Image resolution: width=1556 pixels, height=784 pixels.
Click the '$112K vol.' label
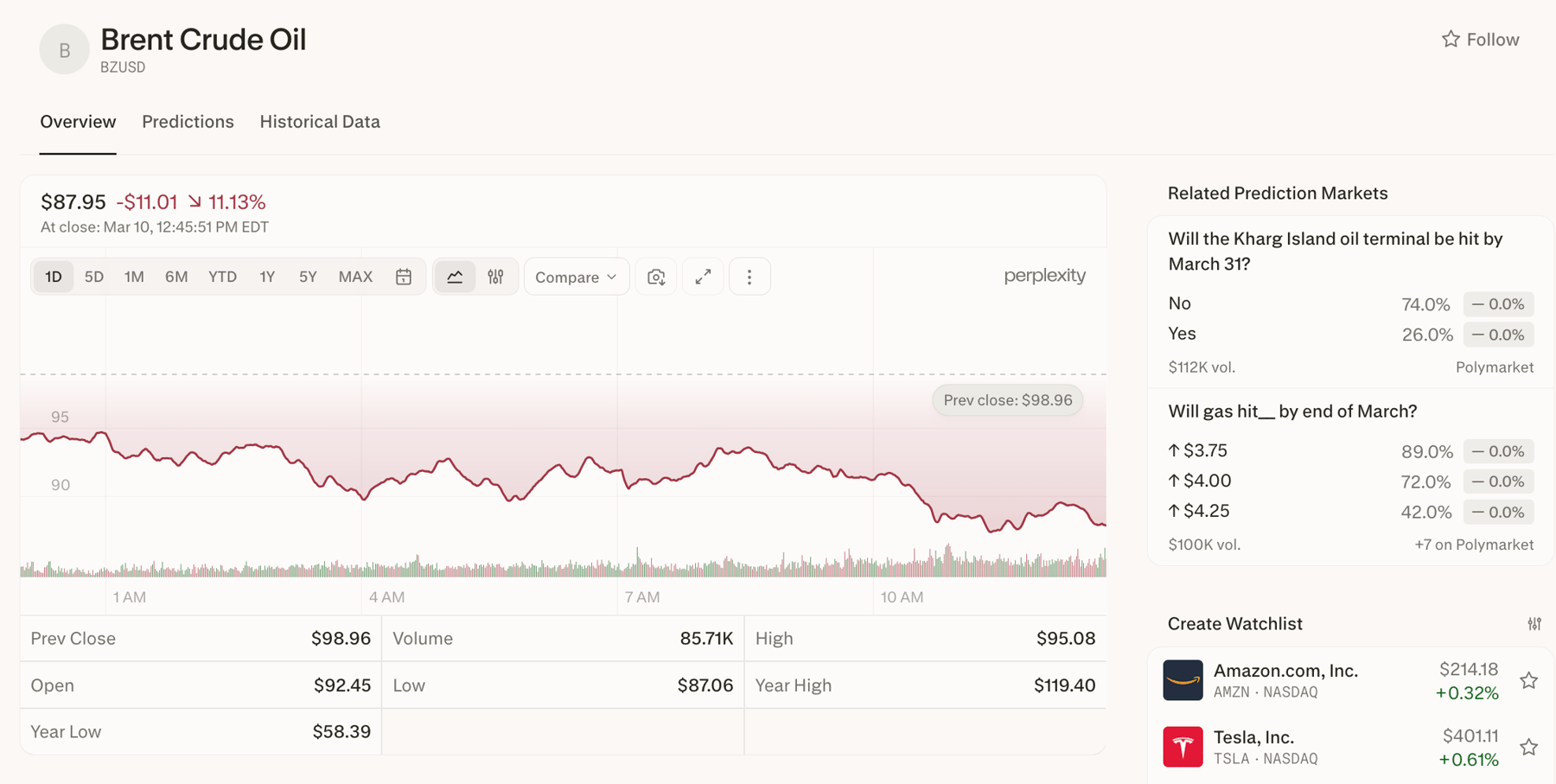click(1202, 367)
